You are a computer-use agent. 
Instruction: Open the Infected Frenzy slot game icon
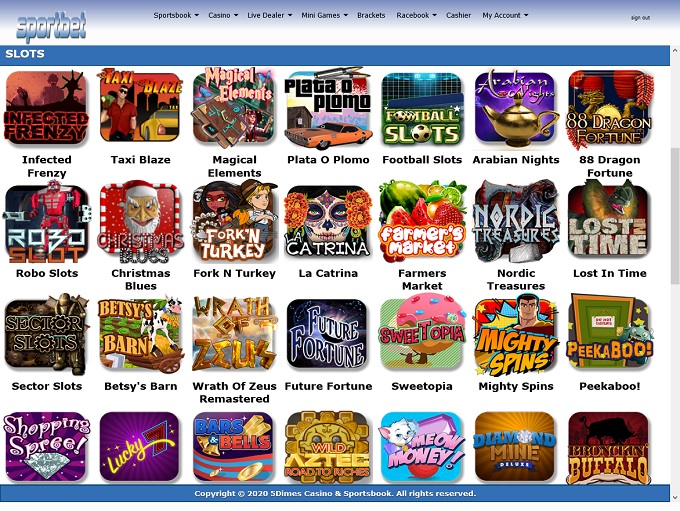click(x=46, y=108)
